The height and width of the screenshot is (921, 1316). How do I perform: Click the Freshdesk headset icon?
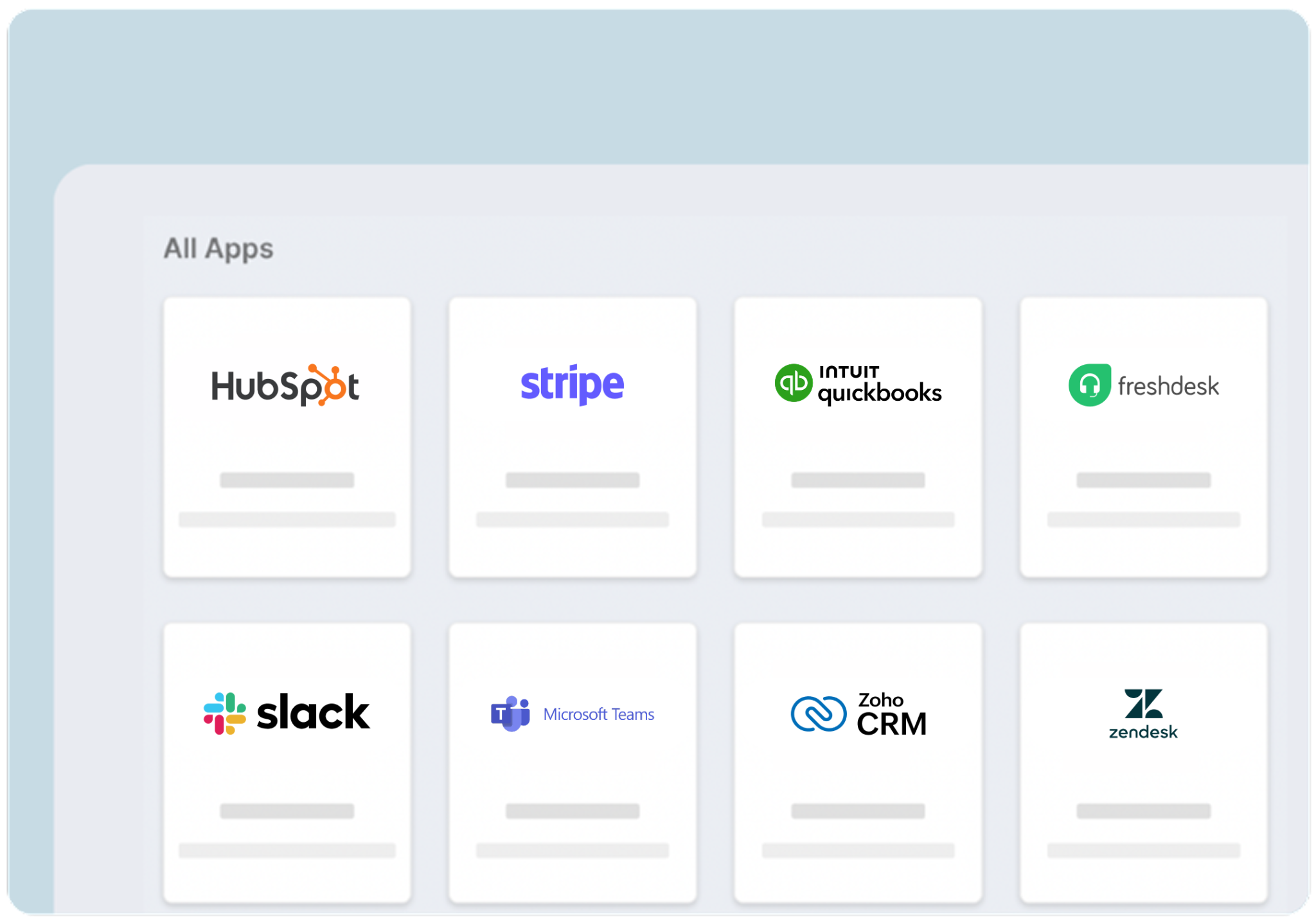(x=1089, y=385)
